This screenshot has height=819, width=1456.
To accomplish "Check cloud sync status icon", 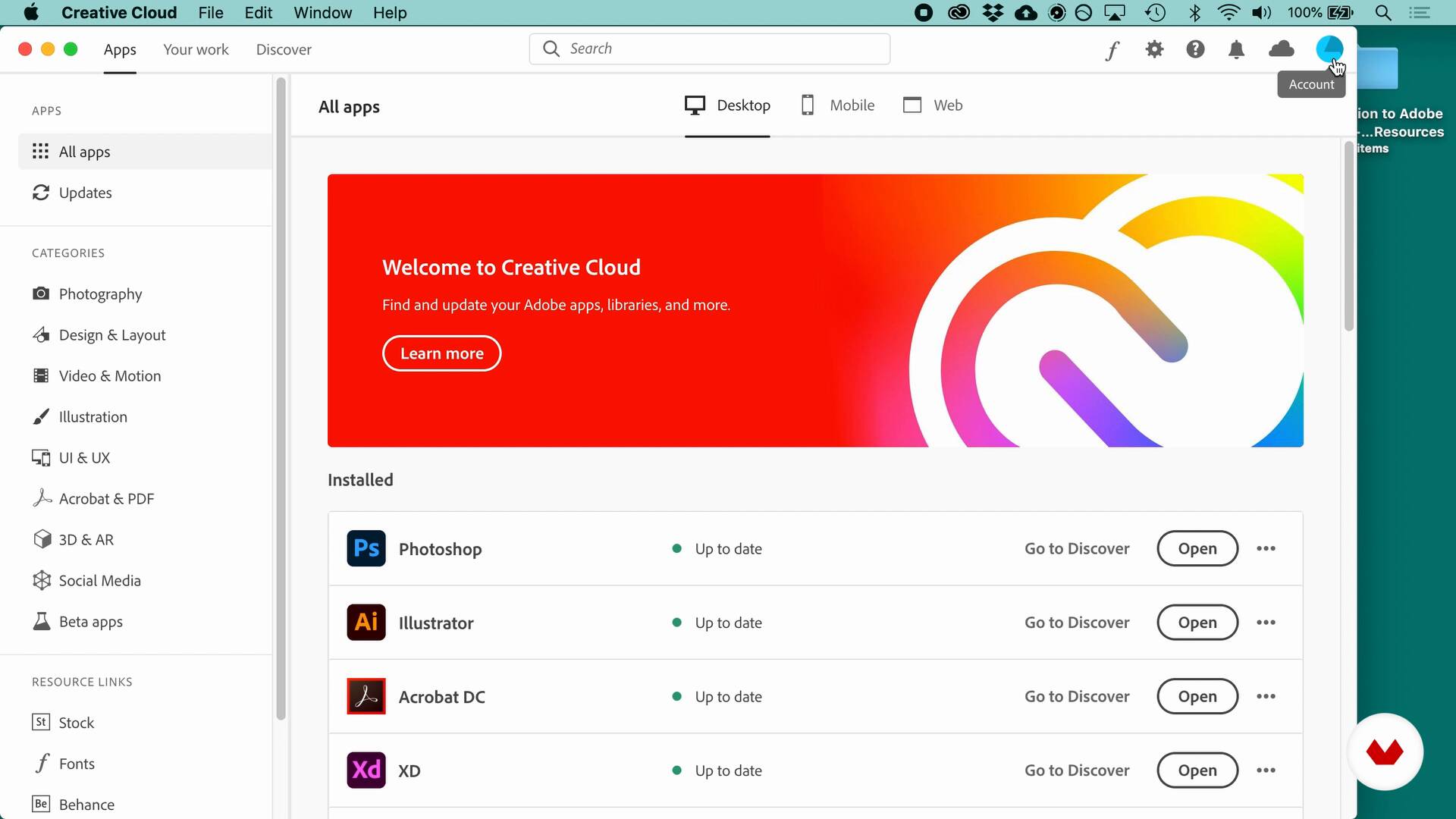I will coord(1282,49).
